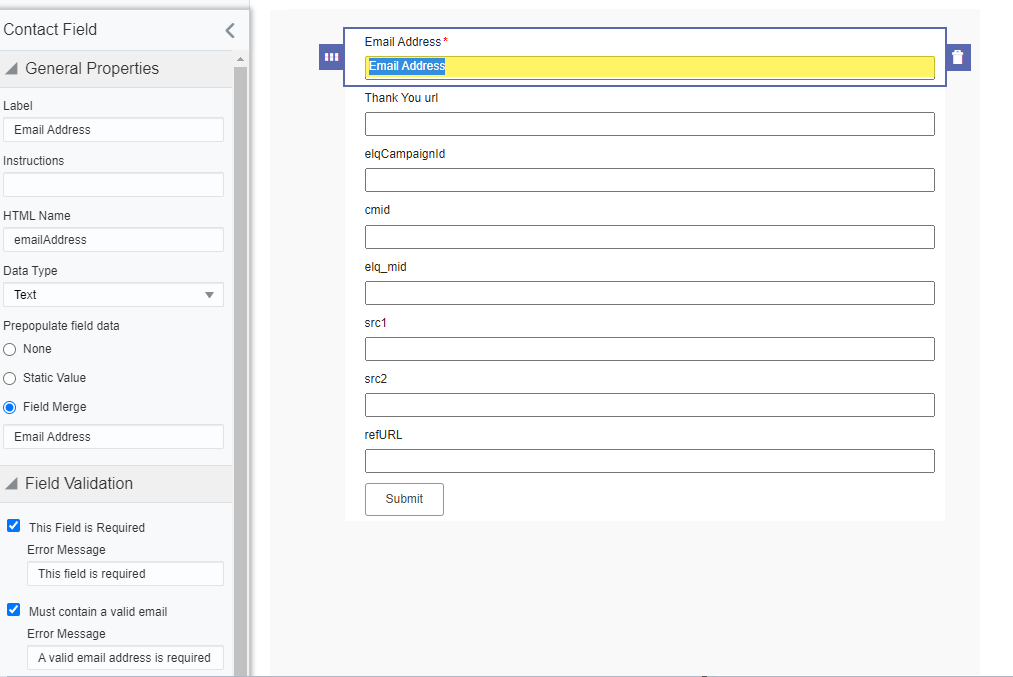Focus the Instructions text box

[x=113, y=185]
